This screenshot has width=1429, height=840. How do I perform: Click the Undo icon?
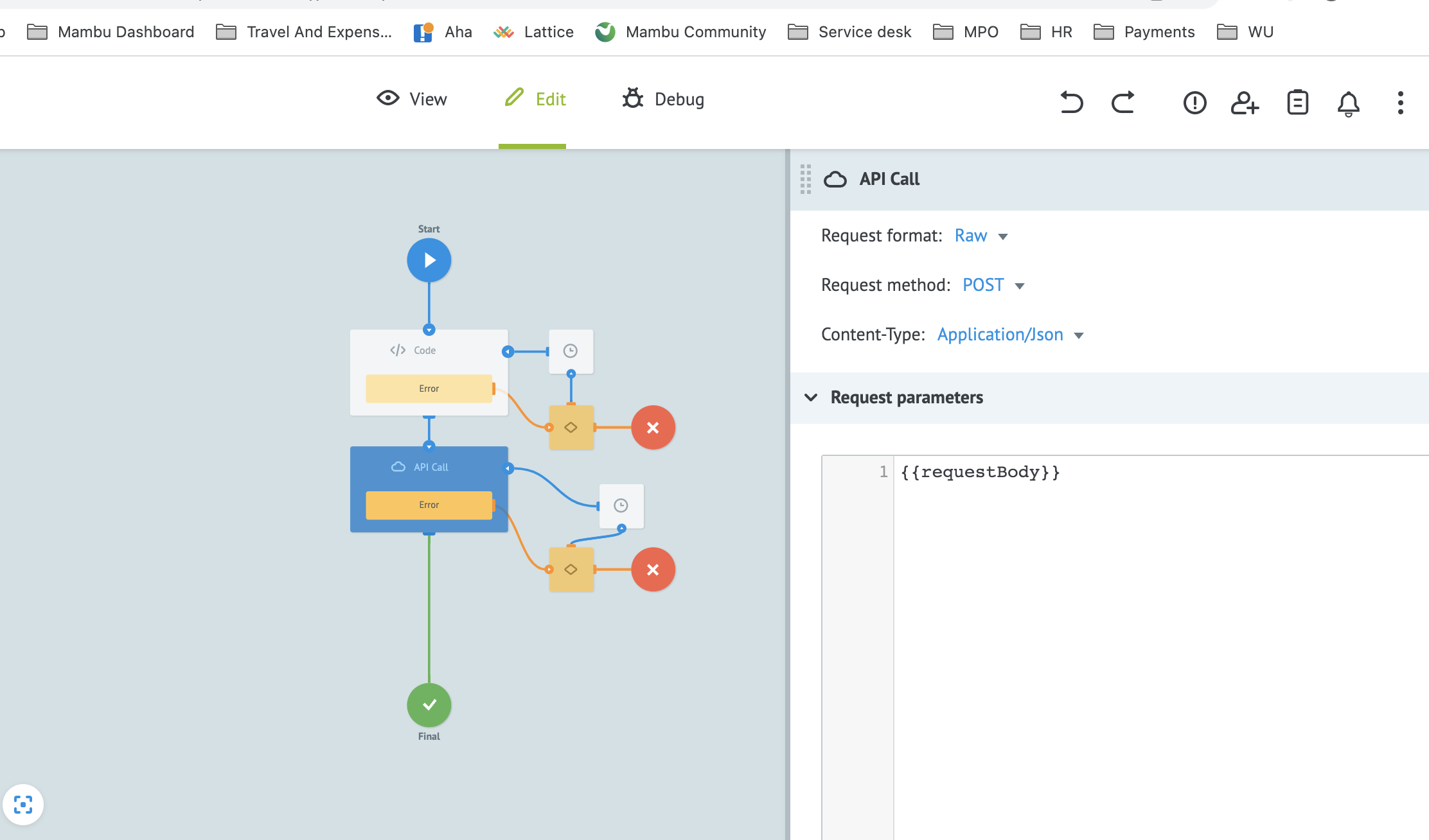[x=1071, y=102]
